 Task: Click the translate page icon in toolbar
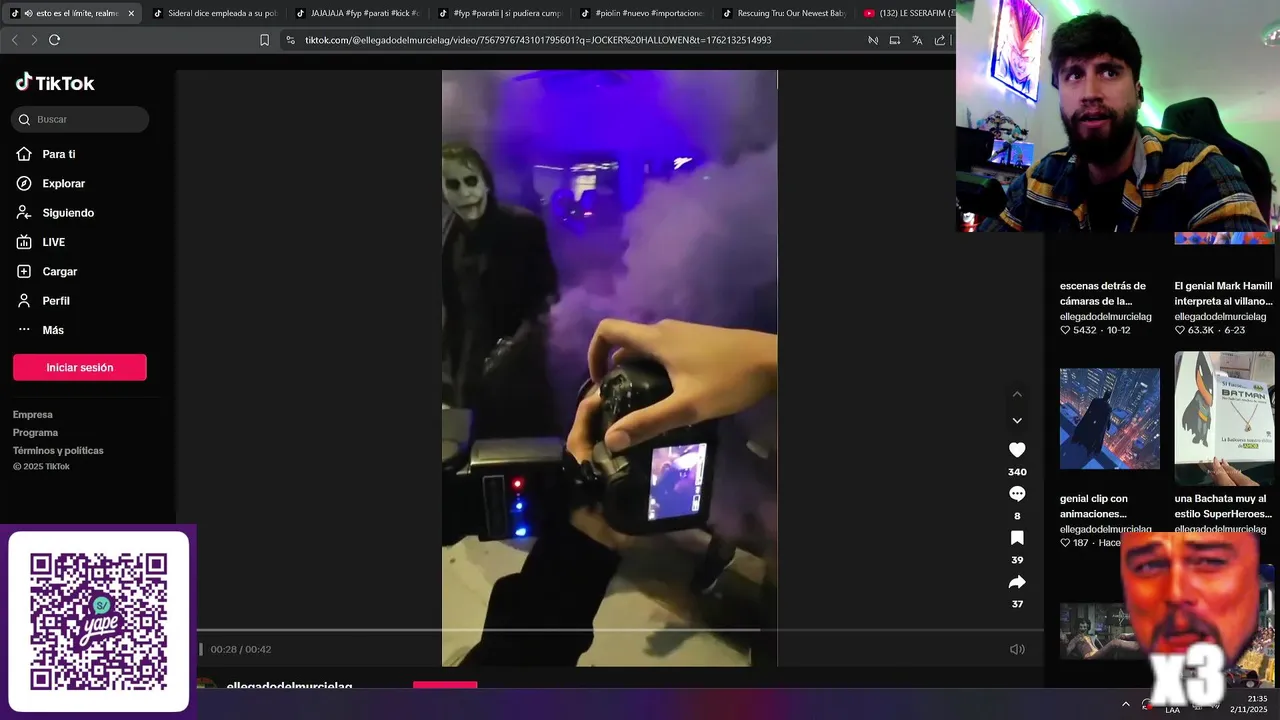tap(917, 40)
